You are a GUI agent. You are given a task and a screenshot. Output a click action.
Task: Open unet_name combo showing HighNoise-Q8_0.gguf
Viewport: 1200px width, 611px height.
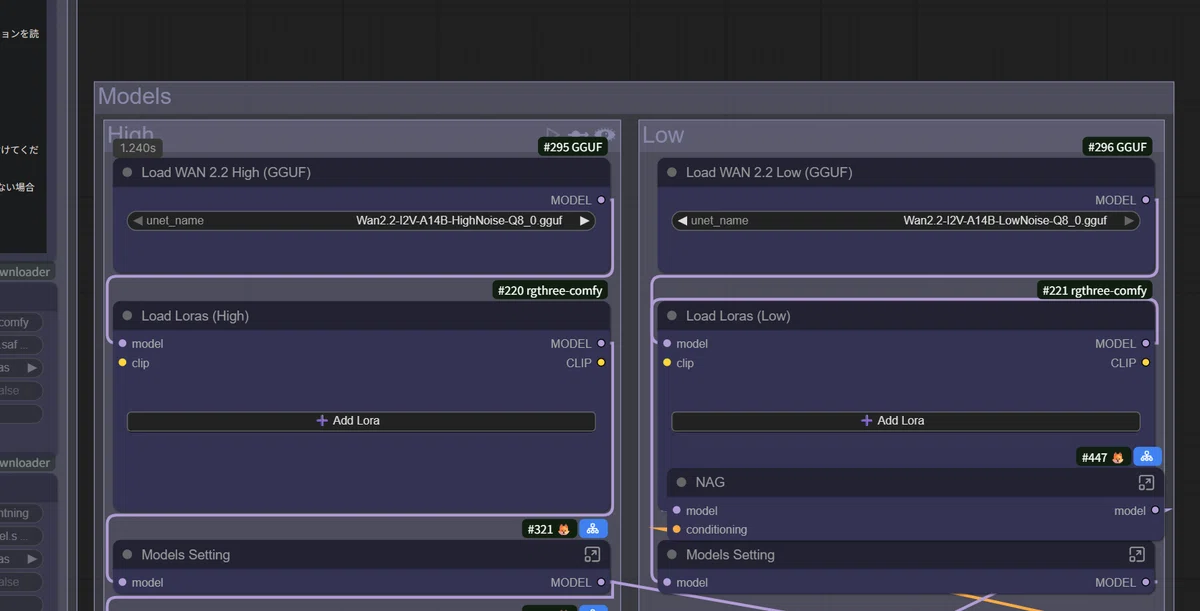click(x=361, y=221)
